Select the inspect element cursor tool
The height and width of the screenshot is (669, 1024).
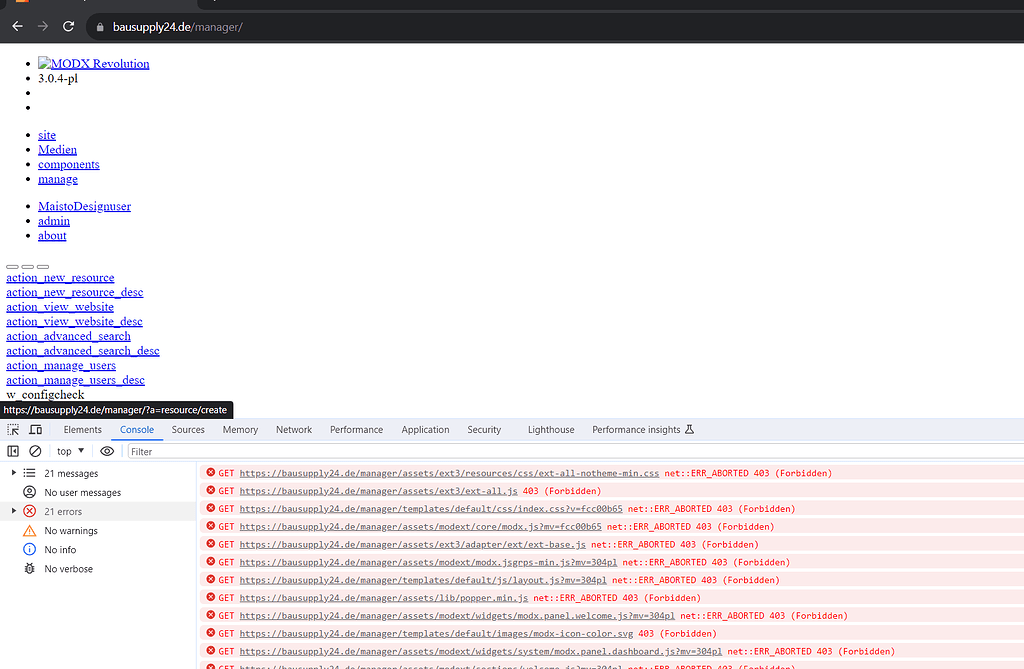(x=13, y=429)
